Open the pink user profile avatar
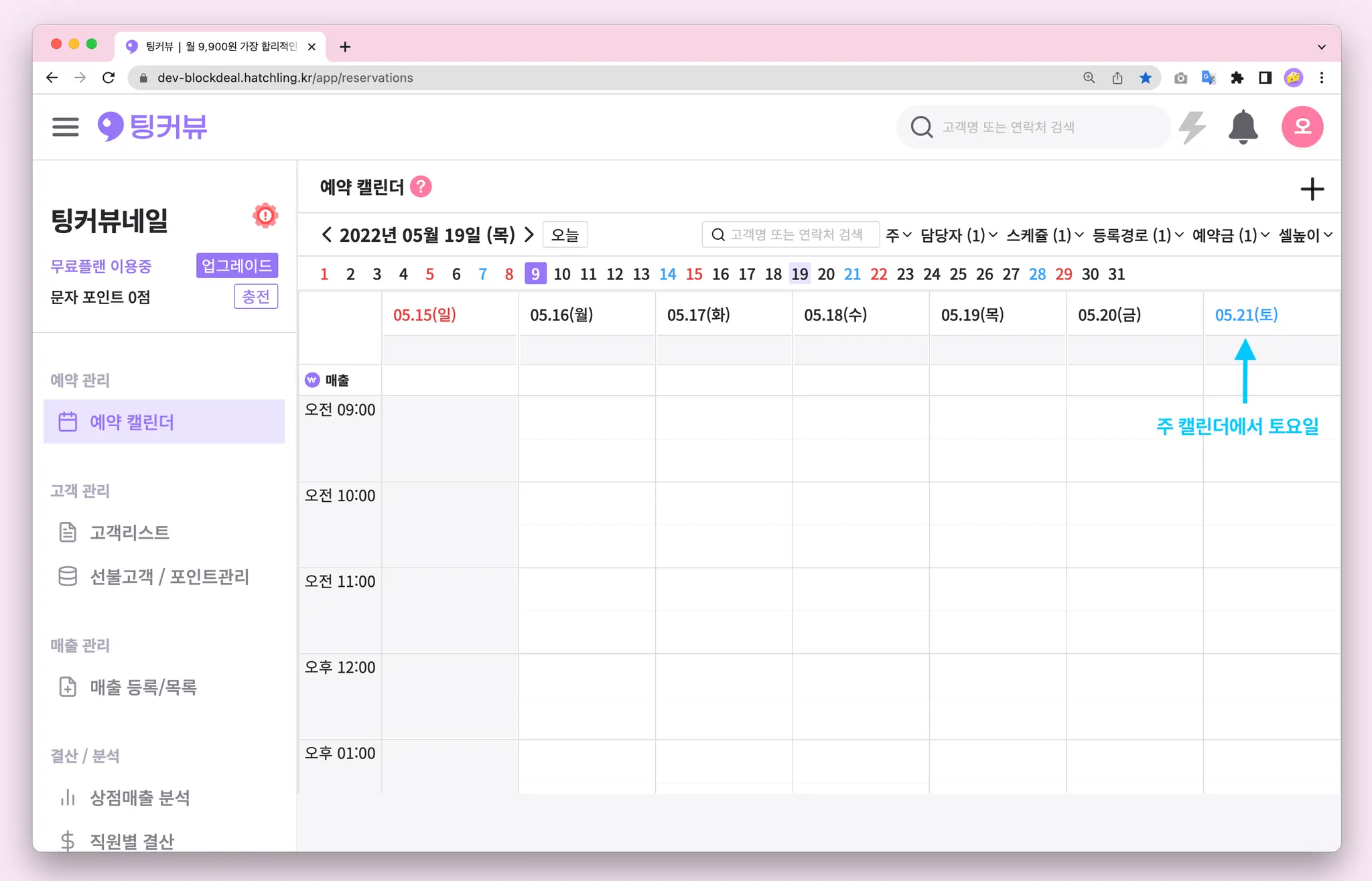Image resolution: width=1372 pixels, height=881 pixels. (1302, 127)
